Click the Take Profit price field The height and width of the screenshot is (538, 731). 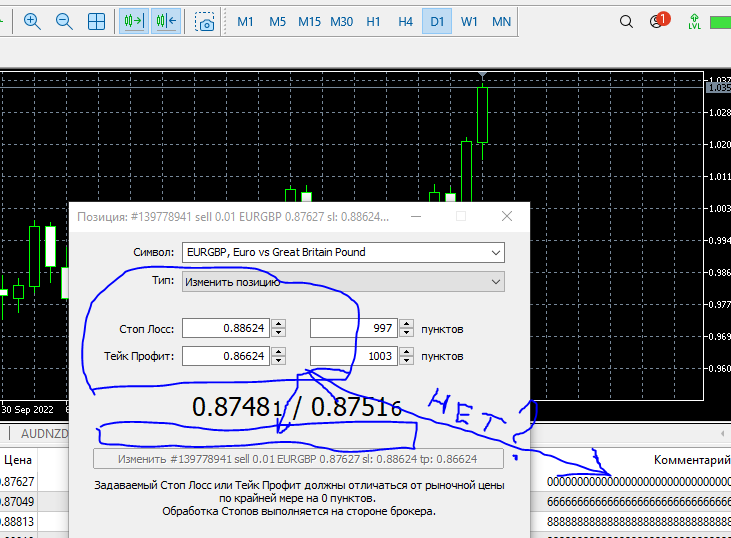(x=226, y=356)
